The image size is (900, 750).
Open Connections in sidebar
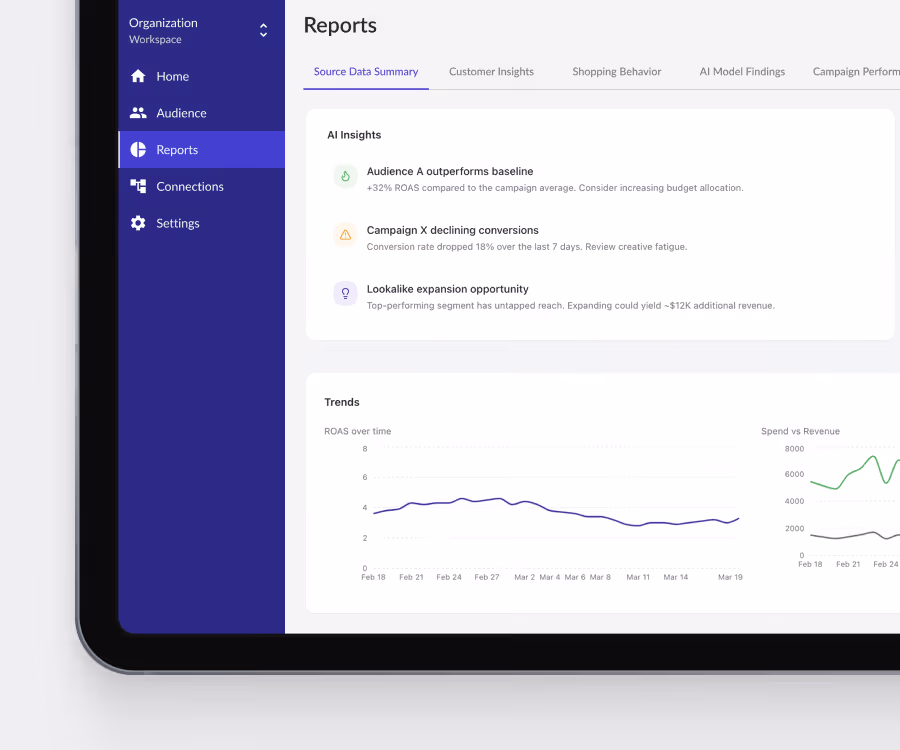(201, 186)
